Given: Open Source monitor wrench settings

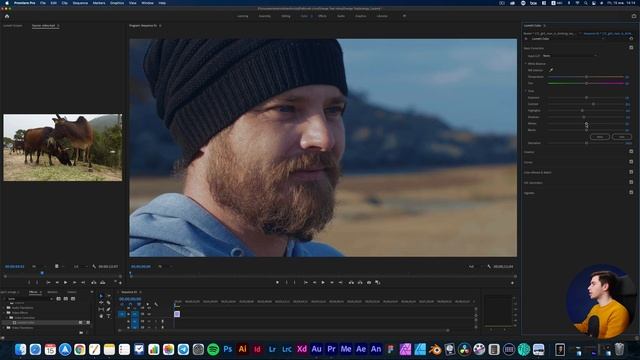Looking at the screenshot, I should (94, 267).
